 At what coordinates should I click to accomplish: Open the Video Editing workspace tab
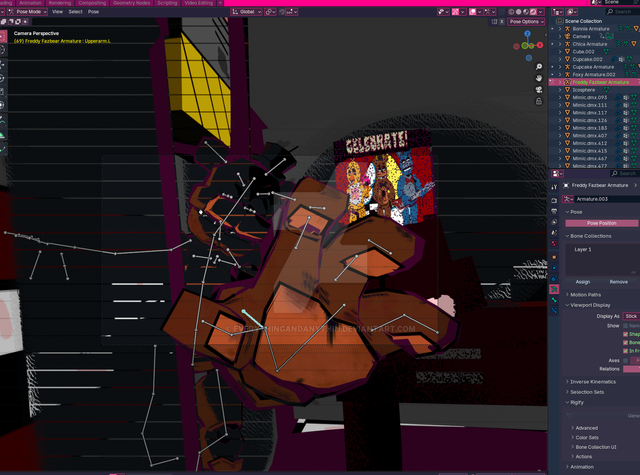(x=199, y=3)
